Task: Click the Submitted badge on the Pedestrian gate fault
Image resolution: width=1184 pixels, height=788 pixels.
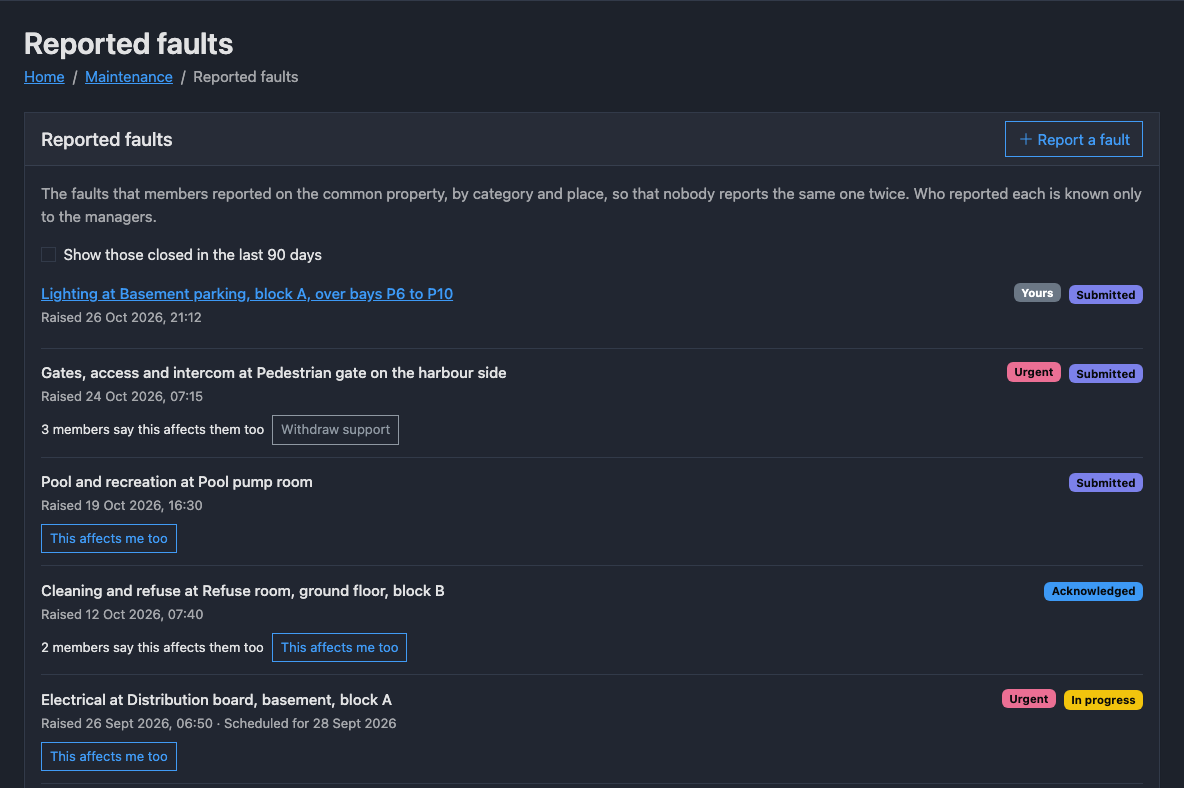Action: pyautogui.click(x=1105, y=374)
